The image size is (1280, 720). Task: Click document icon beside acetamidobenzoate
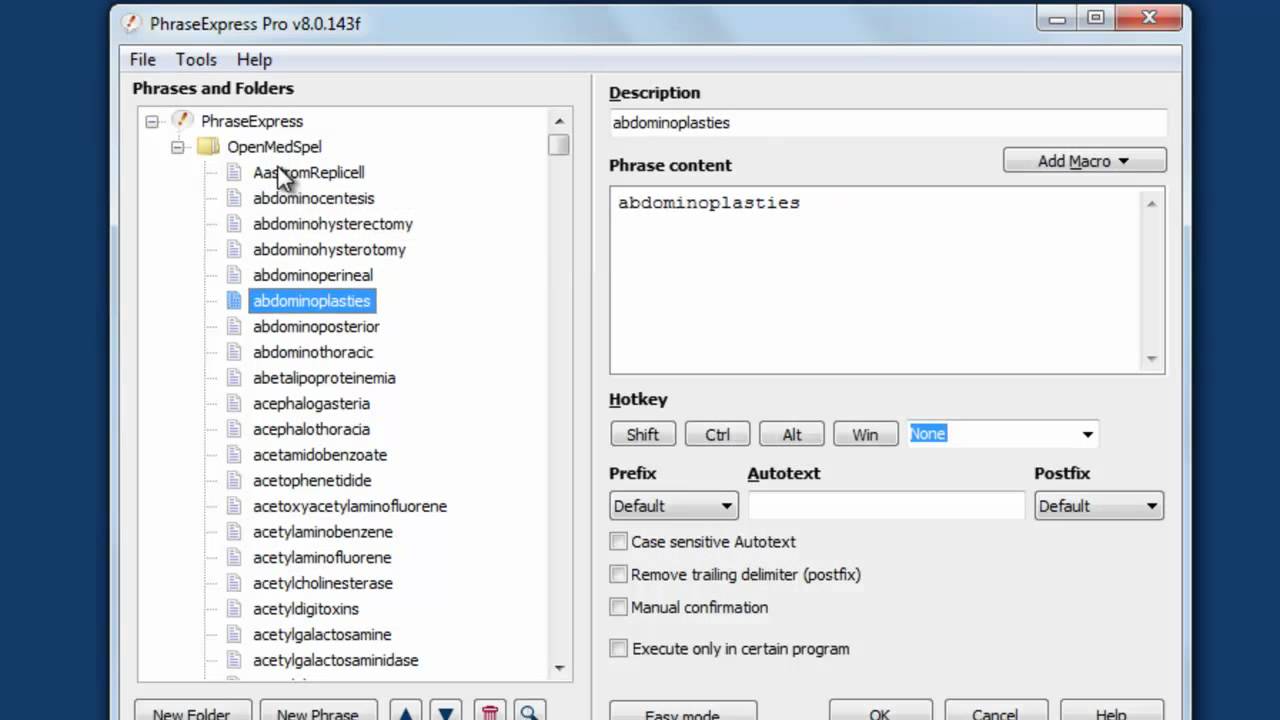click(x=234, y=455)
